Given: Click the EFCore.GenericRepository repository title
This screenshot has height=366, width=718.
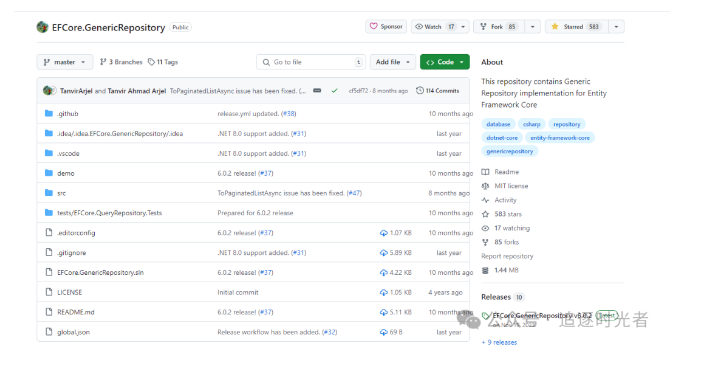Looking at the screenshot, I should 109,27.
